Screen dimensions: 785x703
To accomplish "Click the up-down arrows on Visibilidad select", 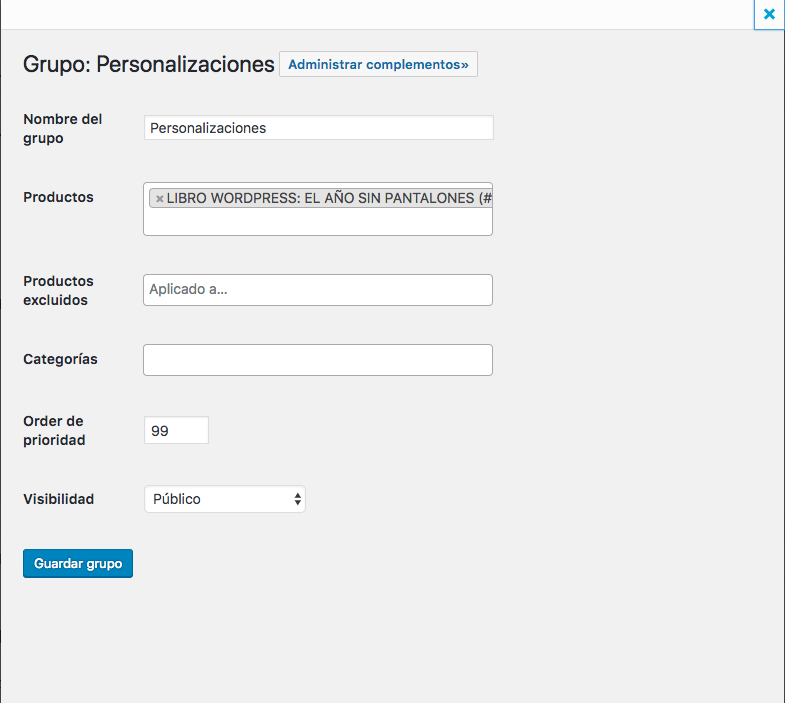I will click(x=297, y=499).
